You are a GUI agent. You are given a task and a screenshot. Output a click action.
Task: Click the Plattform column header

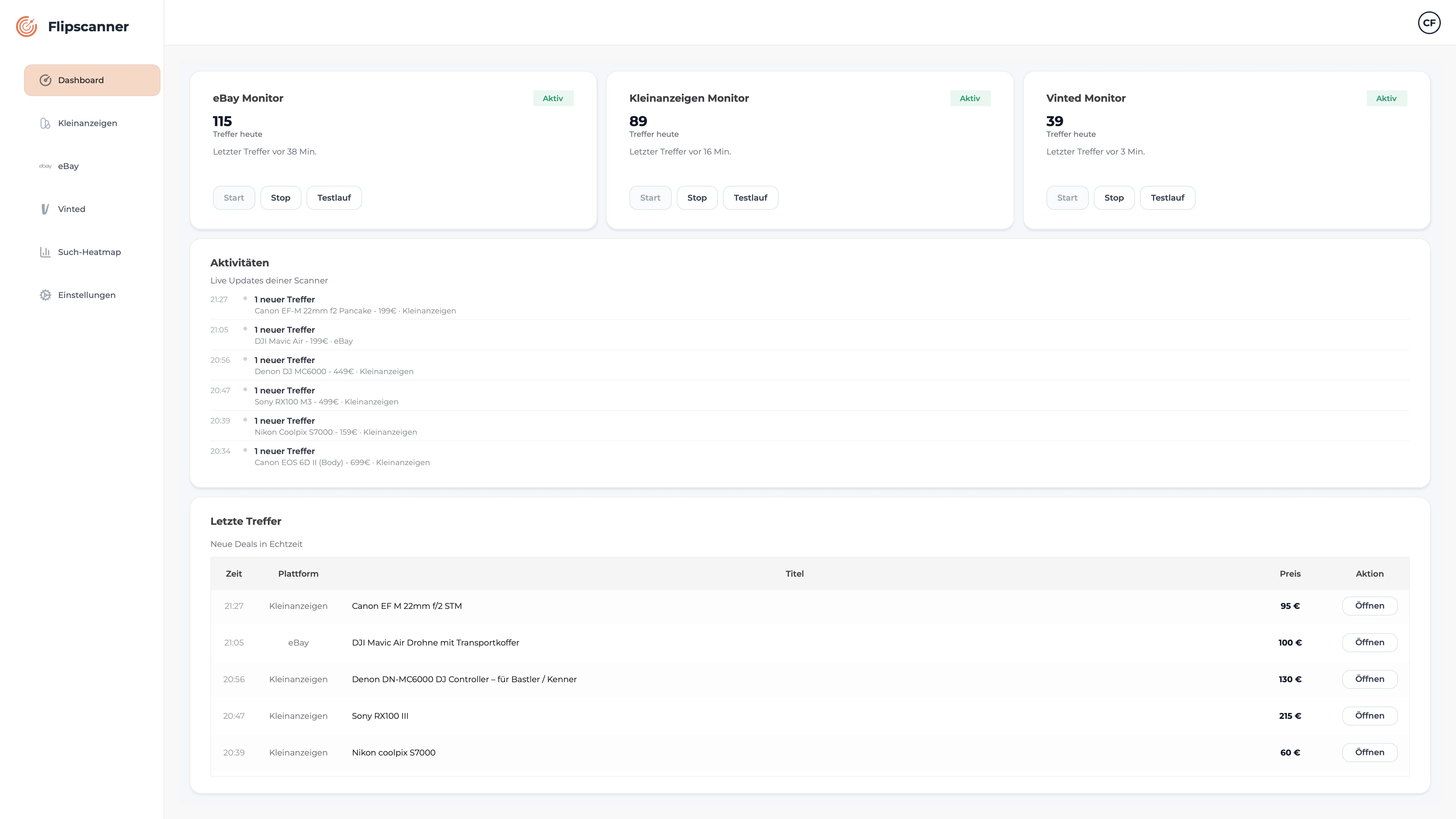(298, 574)
